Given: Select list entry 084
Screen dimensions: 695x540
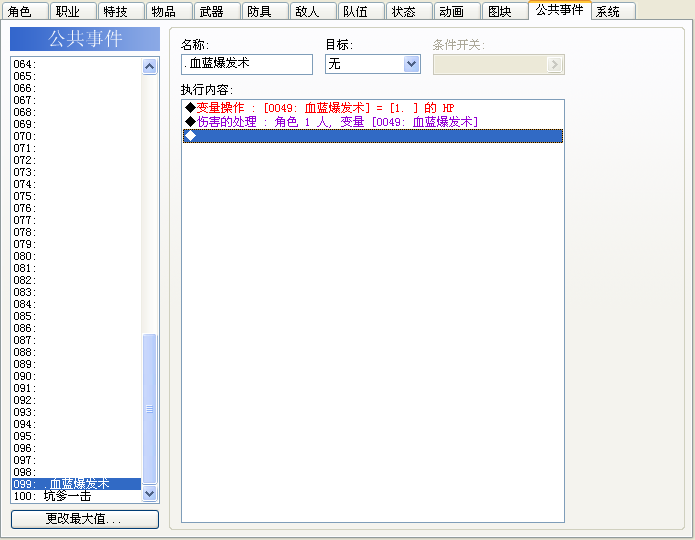Looking at the screenshot, I should coord(76,304).
